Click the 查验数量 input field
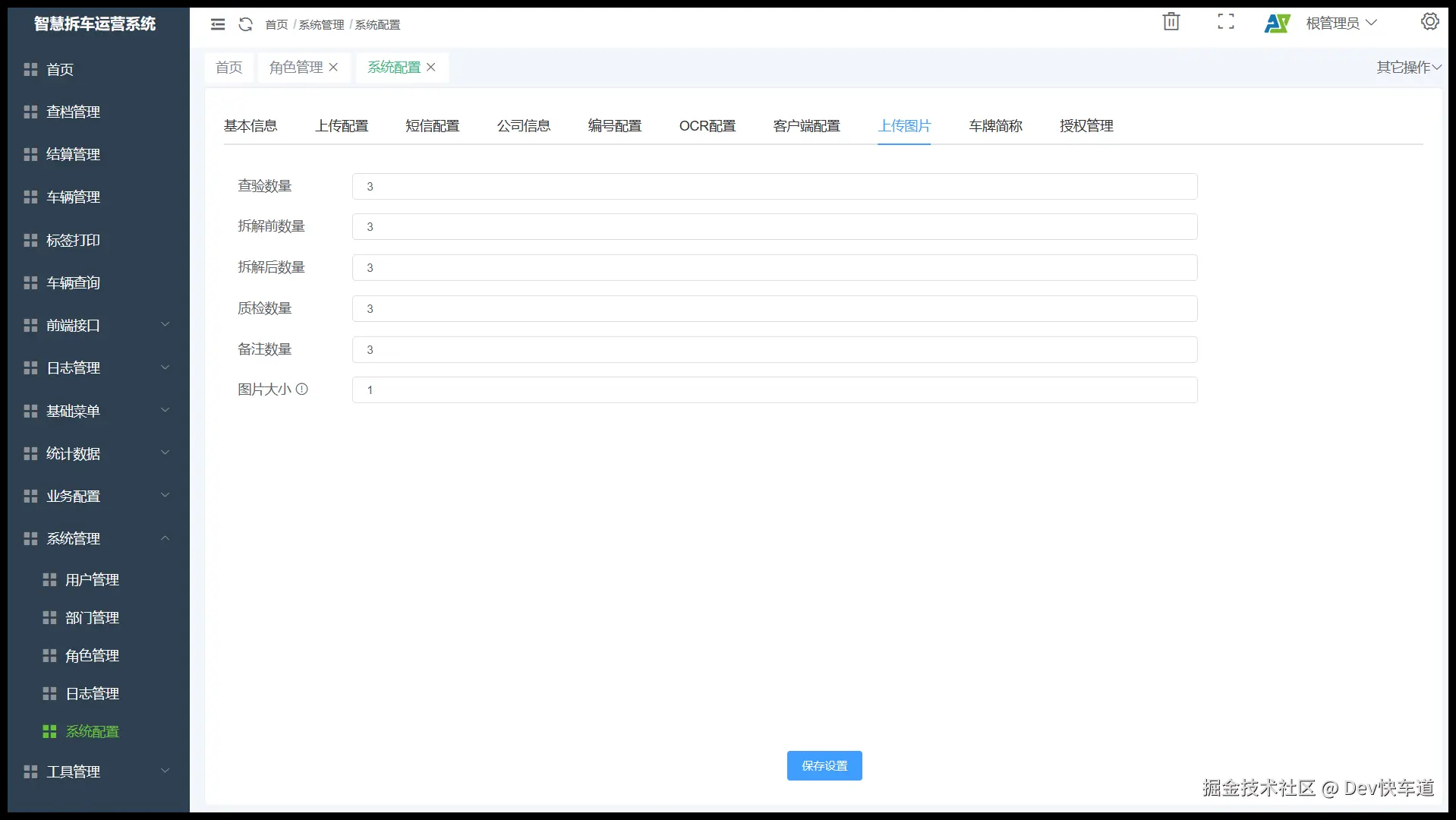The image size is (1456, 820). (775, 187)
